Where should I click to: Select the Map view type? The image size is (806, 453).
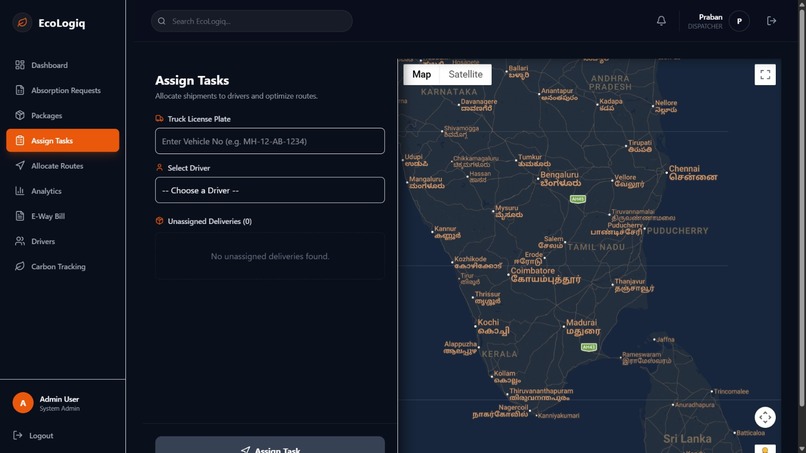(x=422, y=75)
